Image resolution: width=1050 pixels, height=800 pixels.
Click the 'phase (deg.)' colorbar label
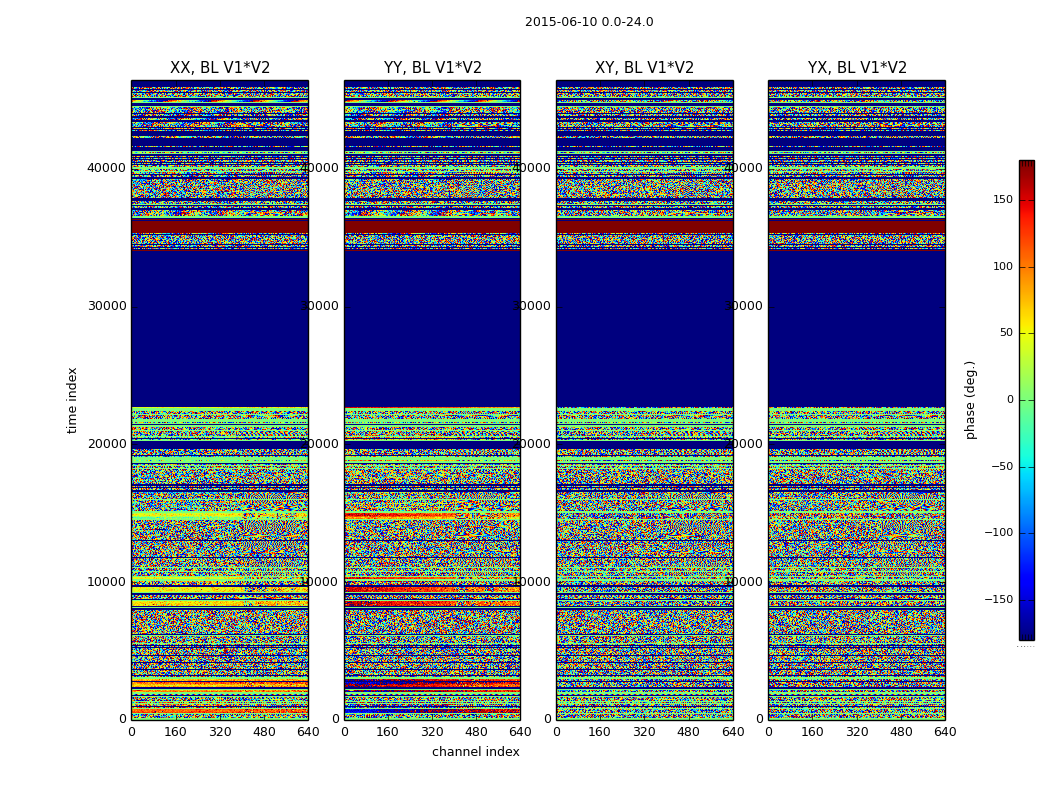coord(970,400)
